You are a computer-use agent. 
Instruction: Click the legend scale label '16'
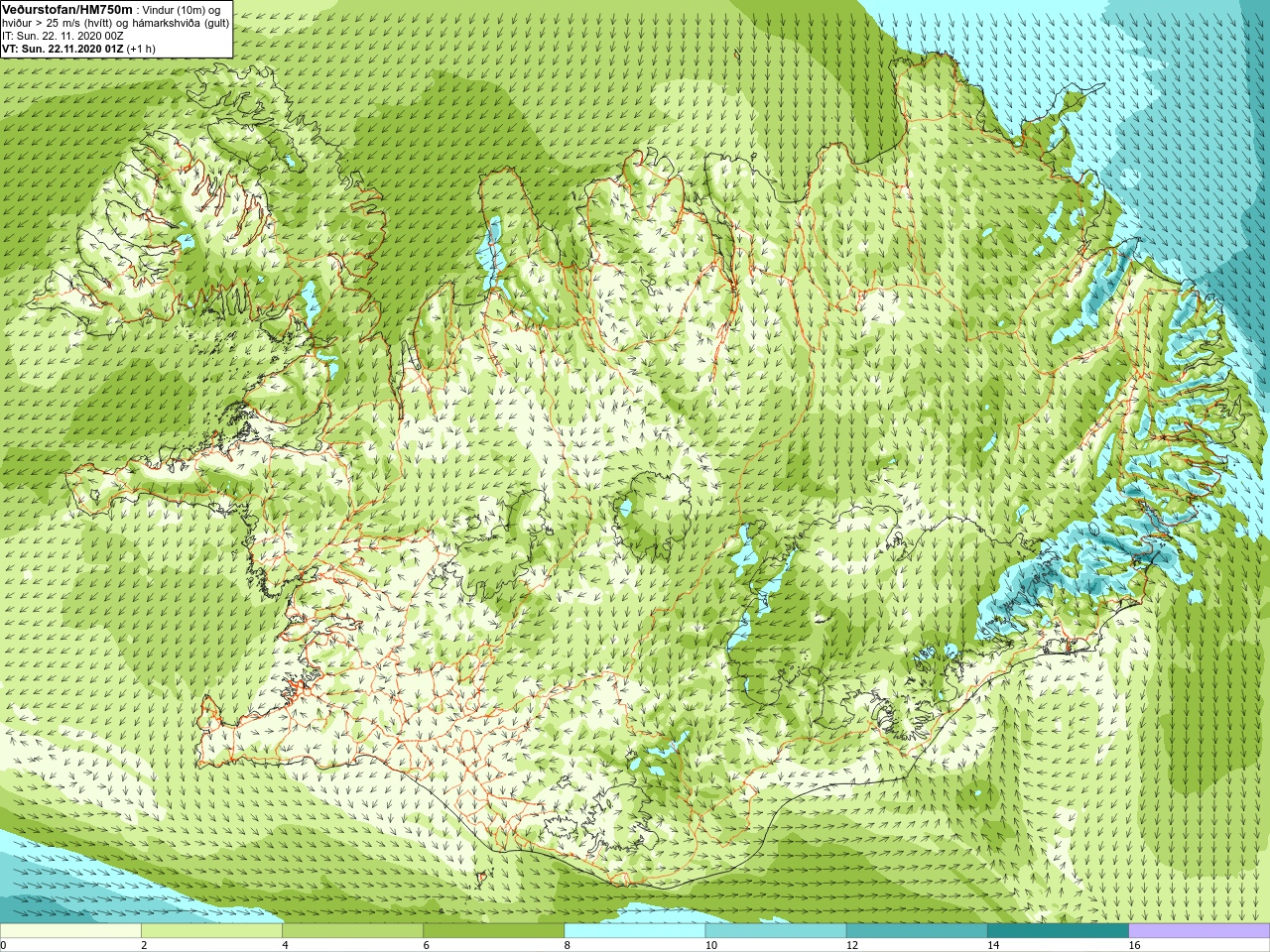pyautogui.click(x=1134, y=945)
